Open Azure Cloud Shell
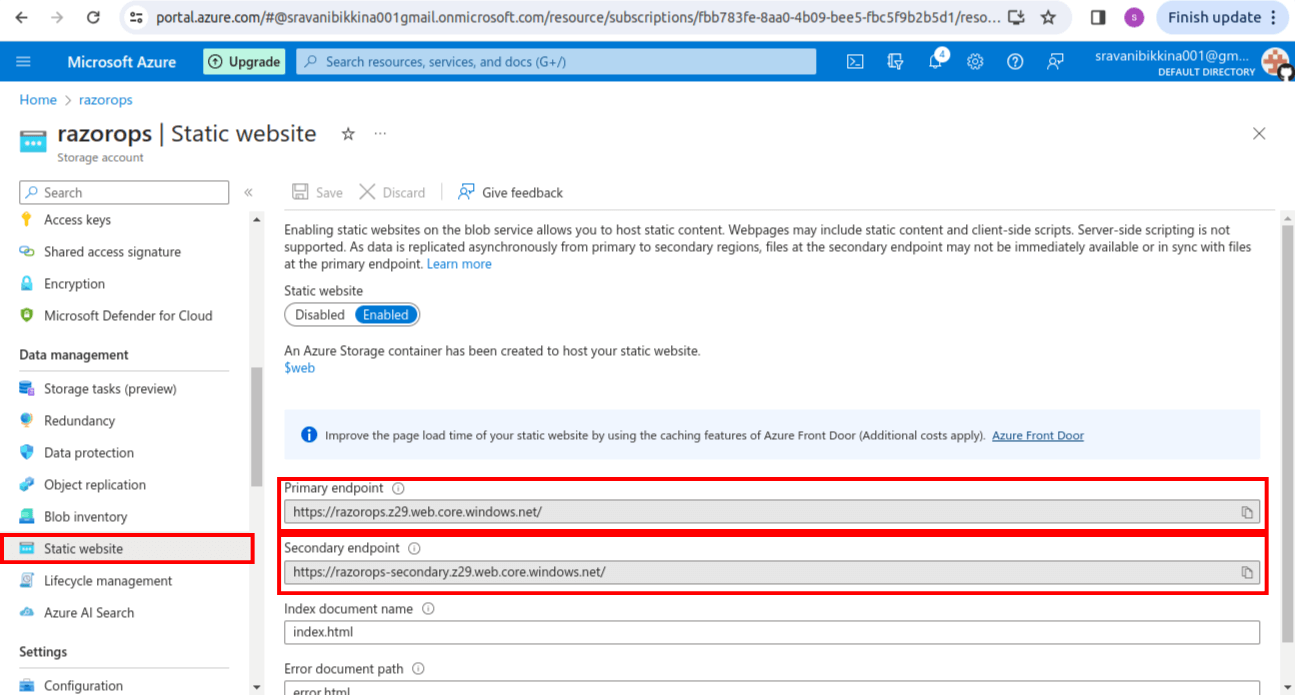1295x695 pixels. [x=855, y=61]
